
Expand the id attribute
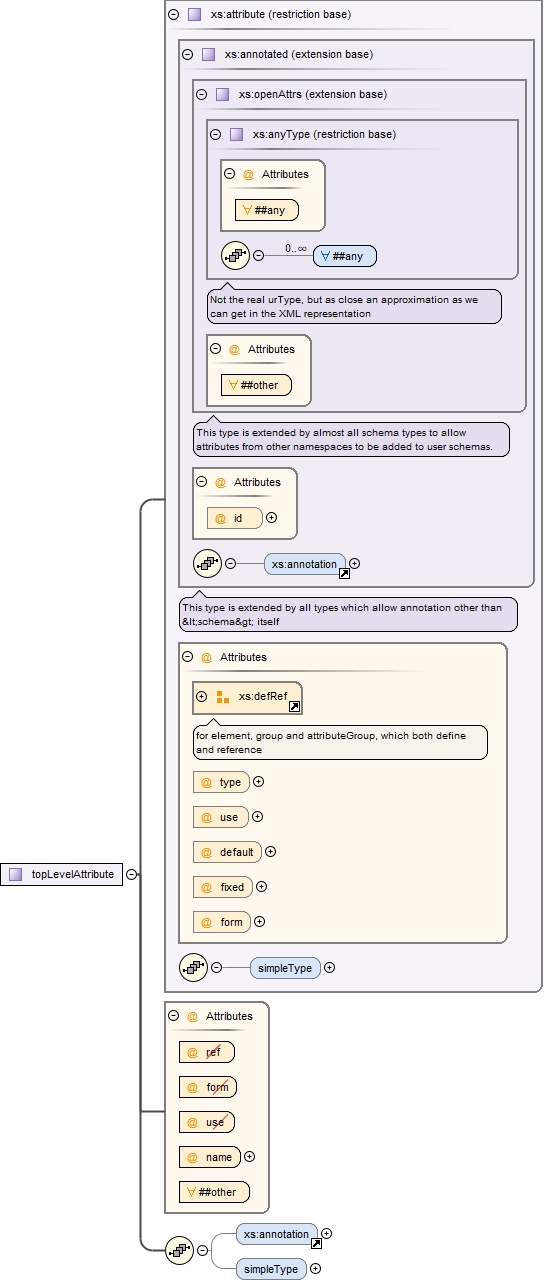tap(271, 518)
